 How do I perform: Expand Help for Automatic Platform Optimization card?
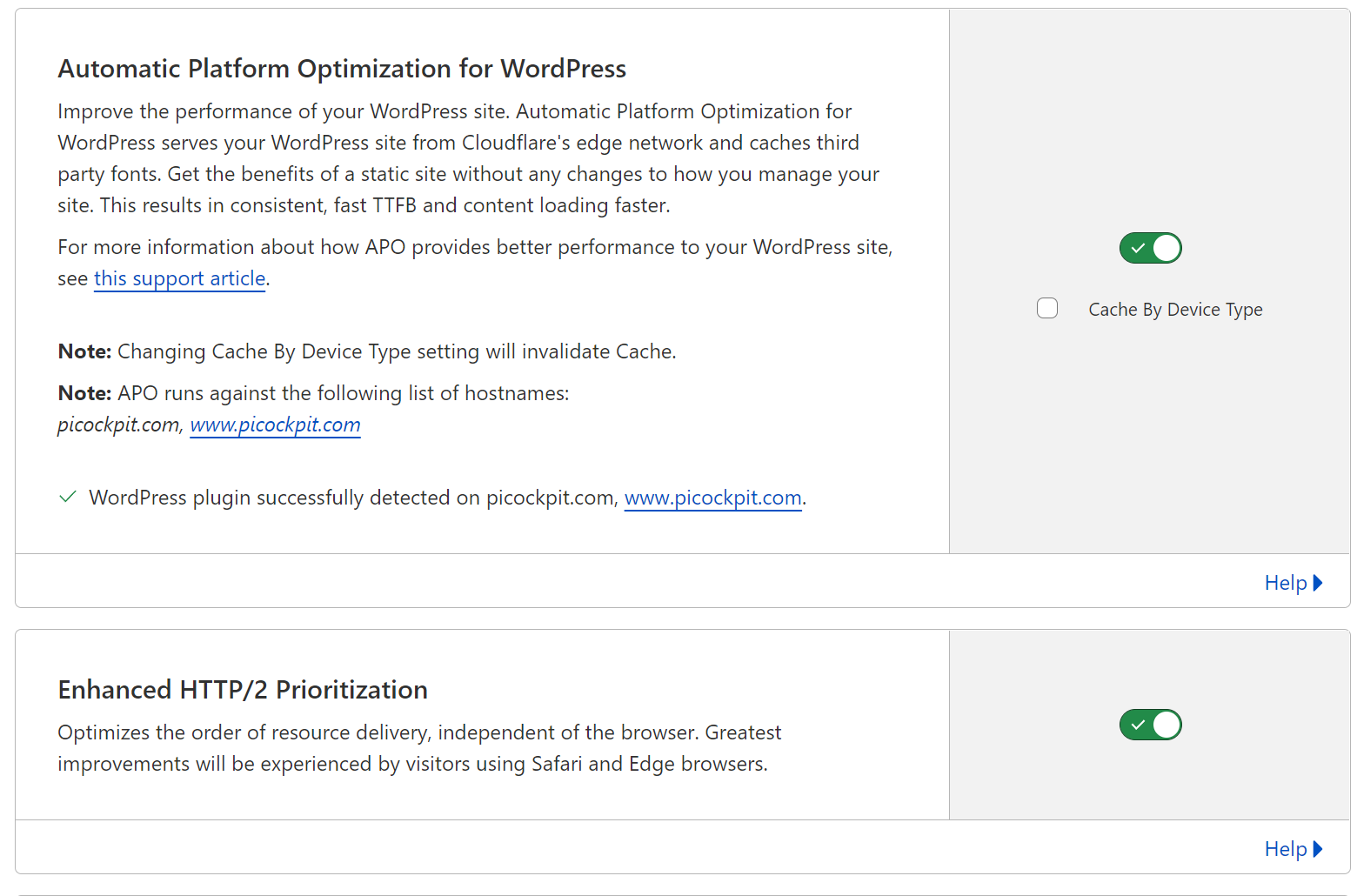(x=1293, y=583)
